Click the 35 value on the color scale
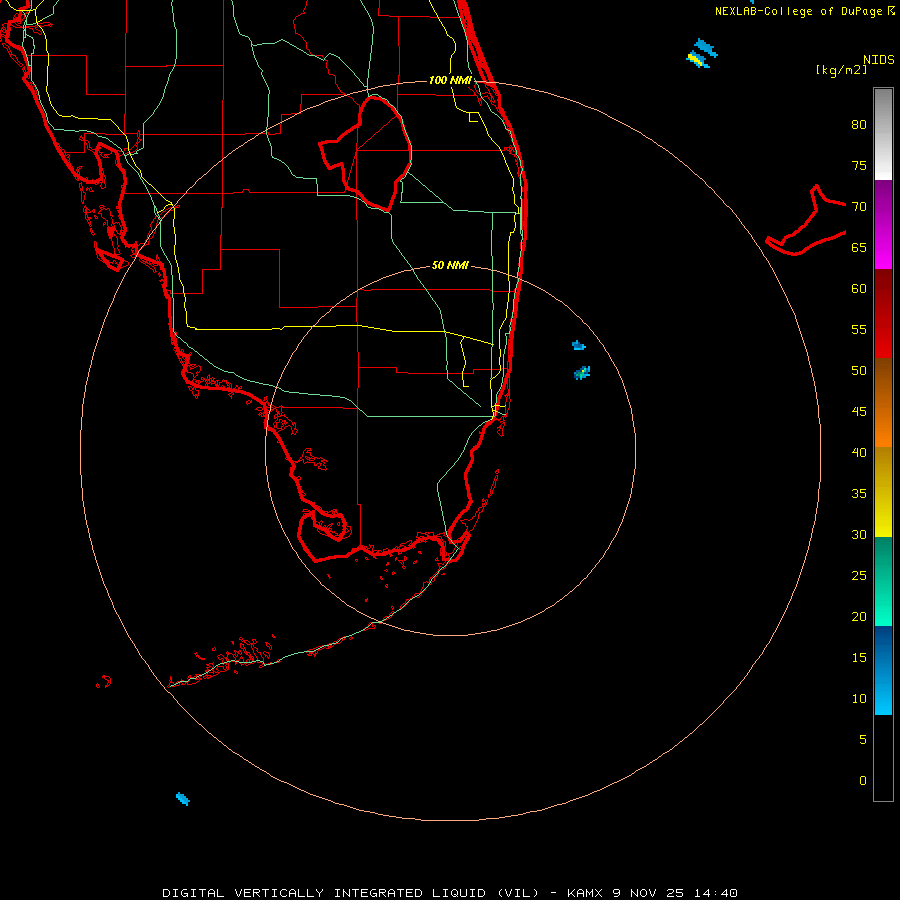900x900 pixels. 859,494
